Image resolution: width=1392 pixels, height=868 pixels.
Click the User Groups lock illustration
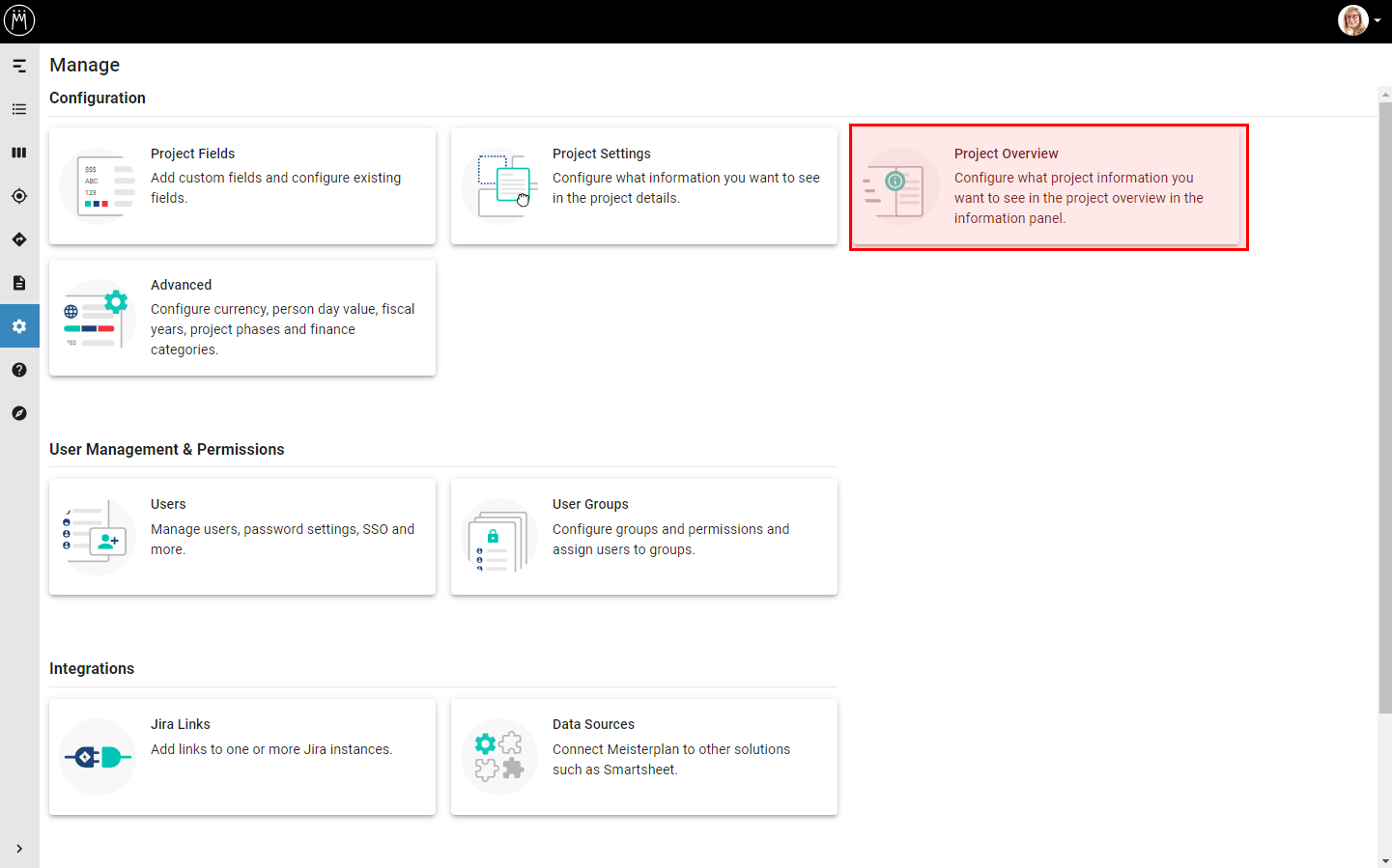499,537
